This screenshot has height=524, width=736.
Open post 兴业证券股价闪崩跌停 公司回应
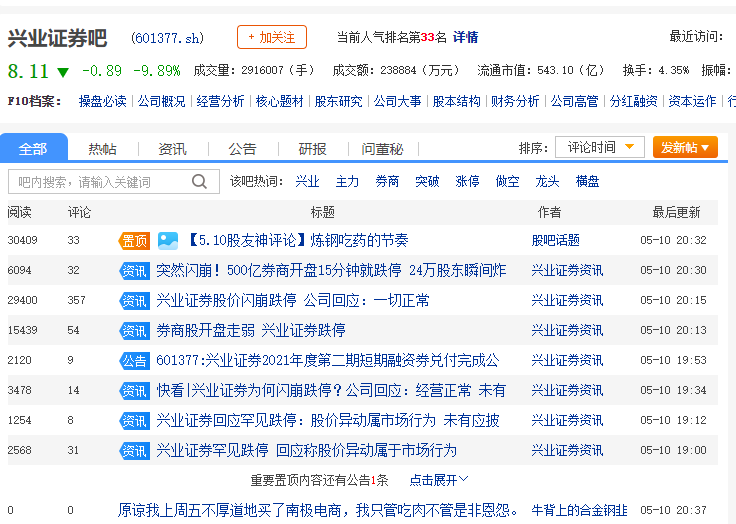292,301
